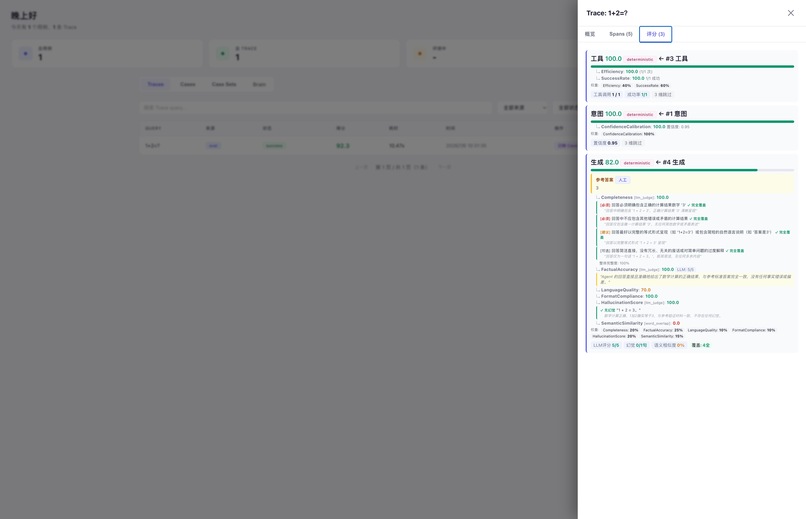Open the Spans (5) tab
This screenshot has height=519, width=806.
point(621,34)
